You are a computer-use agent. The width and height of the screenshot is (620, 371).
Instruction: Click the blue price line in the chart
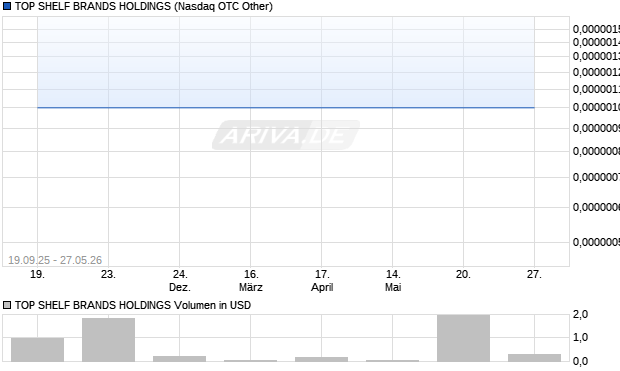pos(286,107)
